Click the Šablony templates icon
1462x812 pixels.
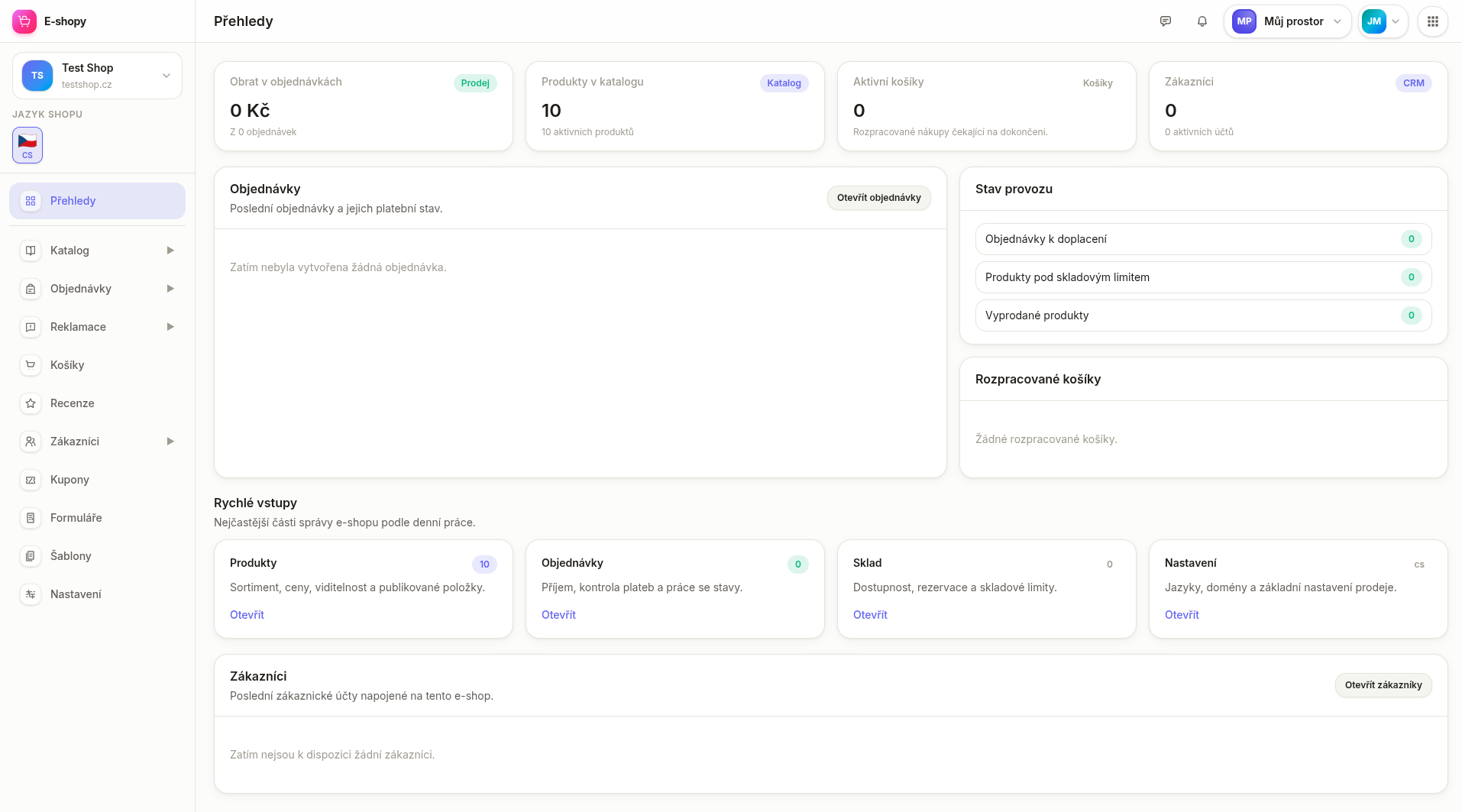pyautogui.click(x=31, y=556)
